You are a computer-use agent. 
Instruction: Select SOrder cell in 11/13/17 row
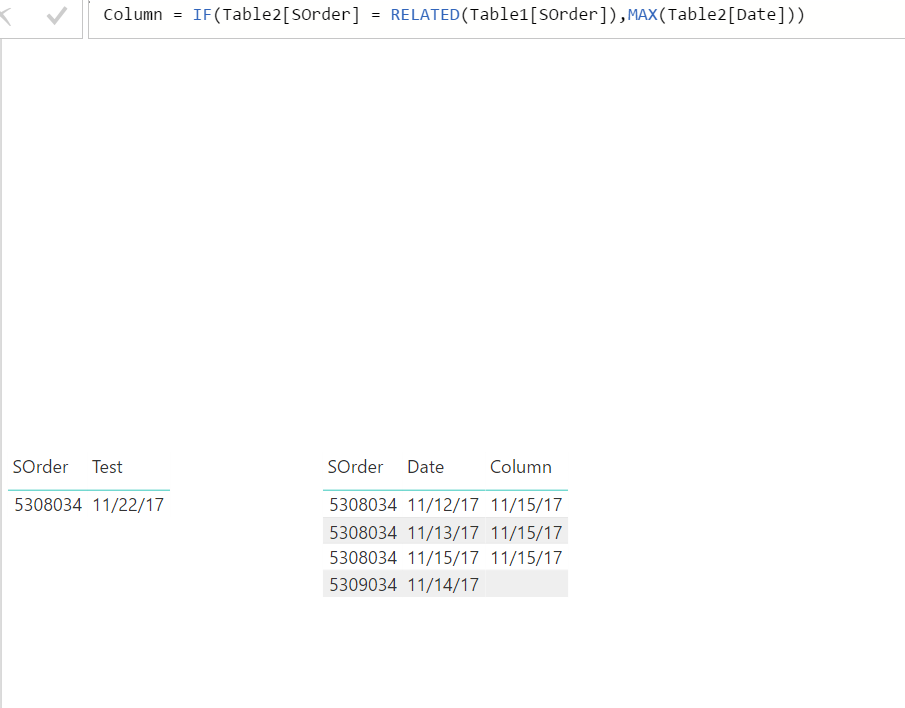click(363, 533)
